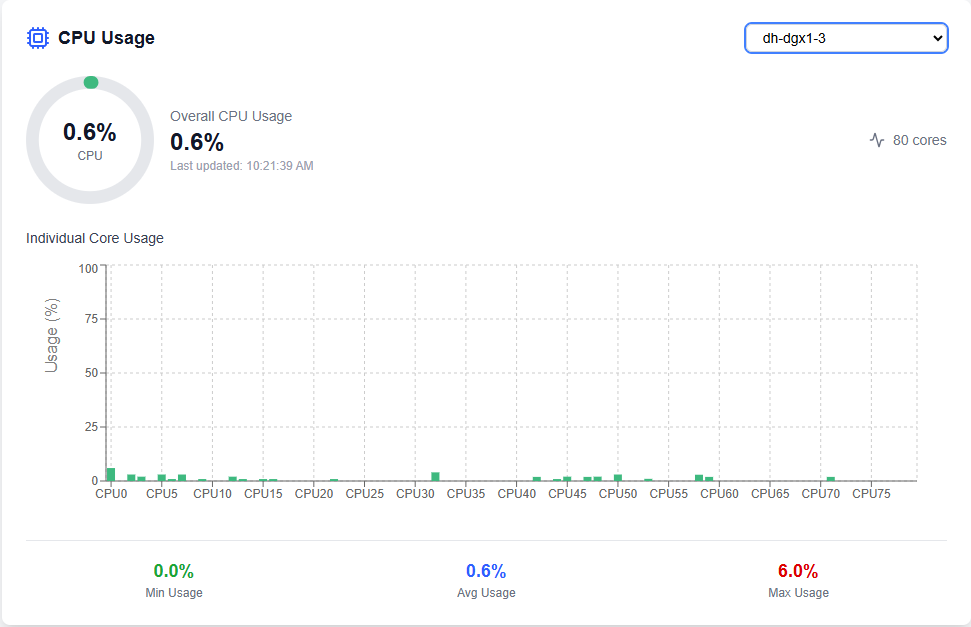Screen dimensions: 971x627
Task: Click the "Overall CPU Usage" label
Action: (x=231, y=116)
